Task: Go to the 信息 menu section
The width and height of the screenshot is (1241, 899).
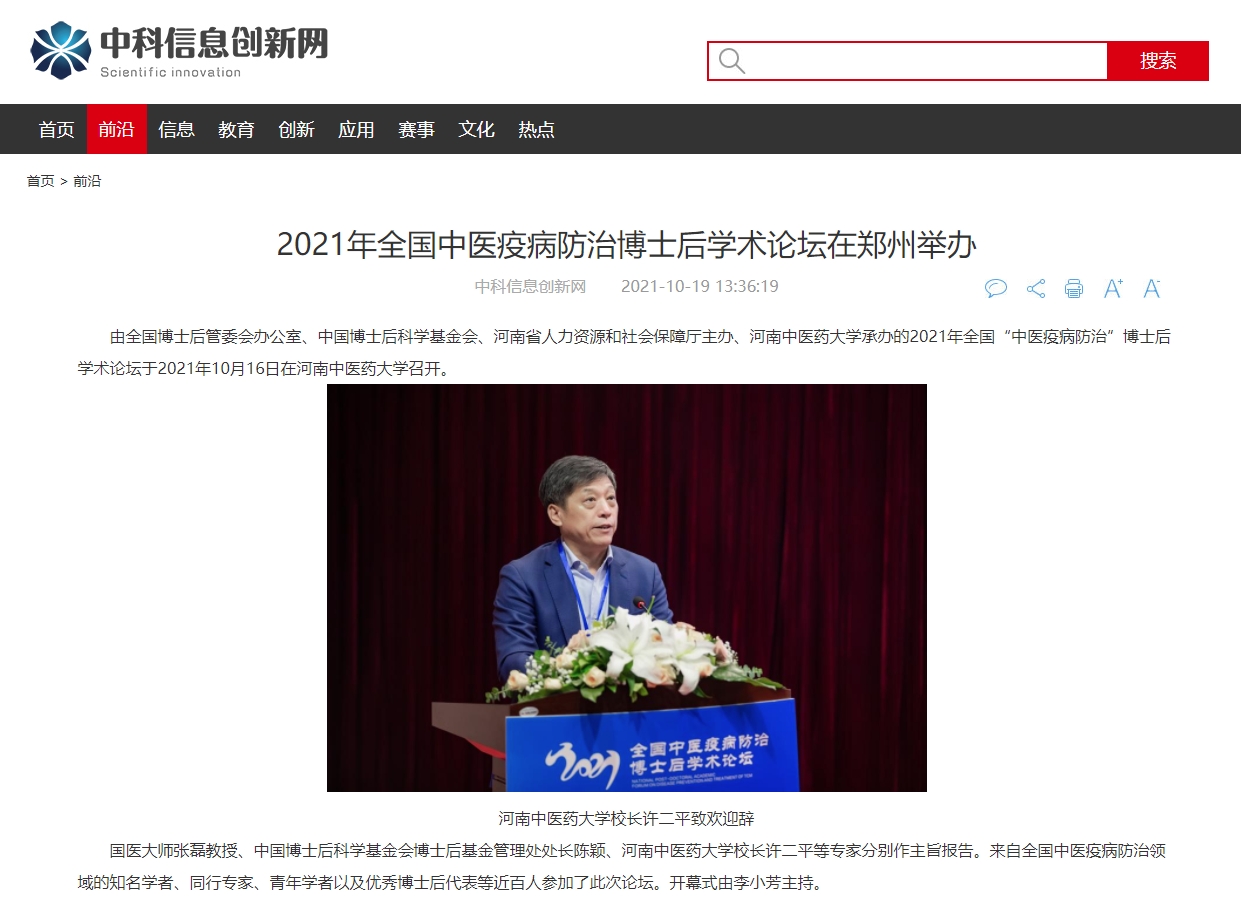Action: (x=177, y=129)
